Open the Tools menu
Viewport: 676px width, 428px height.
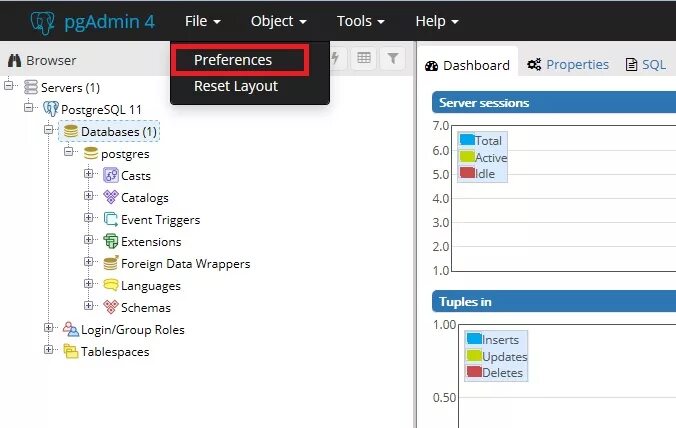click(360, 21)
